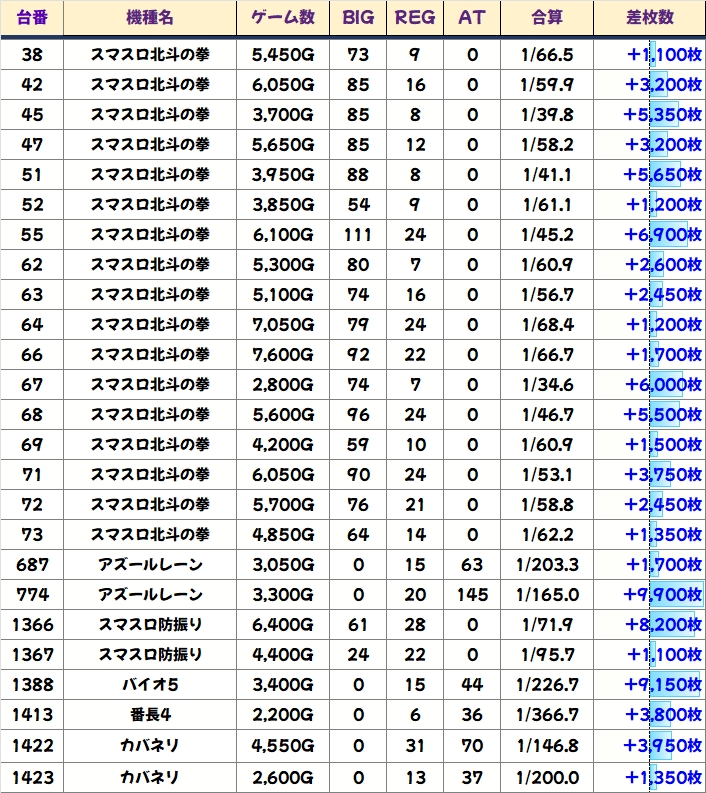Click the 差枚数 column header
706x793 pixels.
[x=649, y=18]
